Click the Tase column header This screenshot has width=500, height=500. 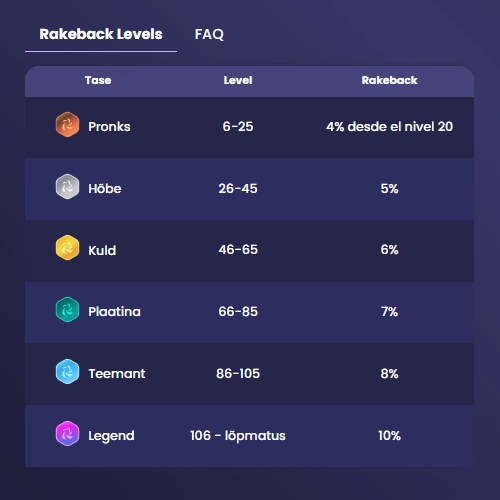(x=98, y=80)
